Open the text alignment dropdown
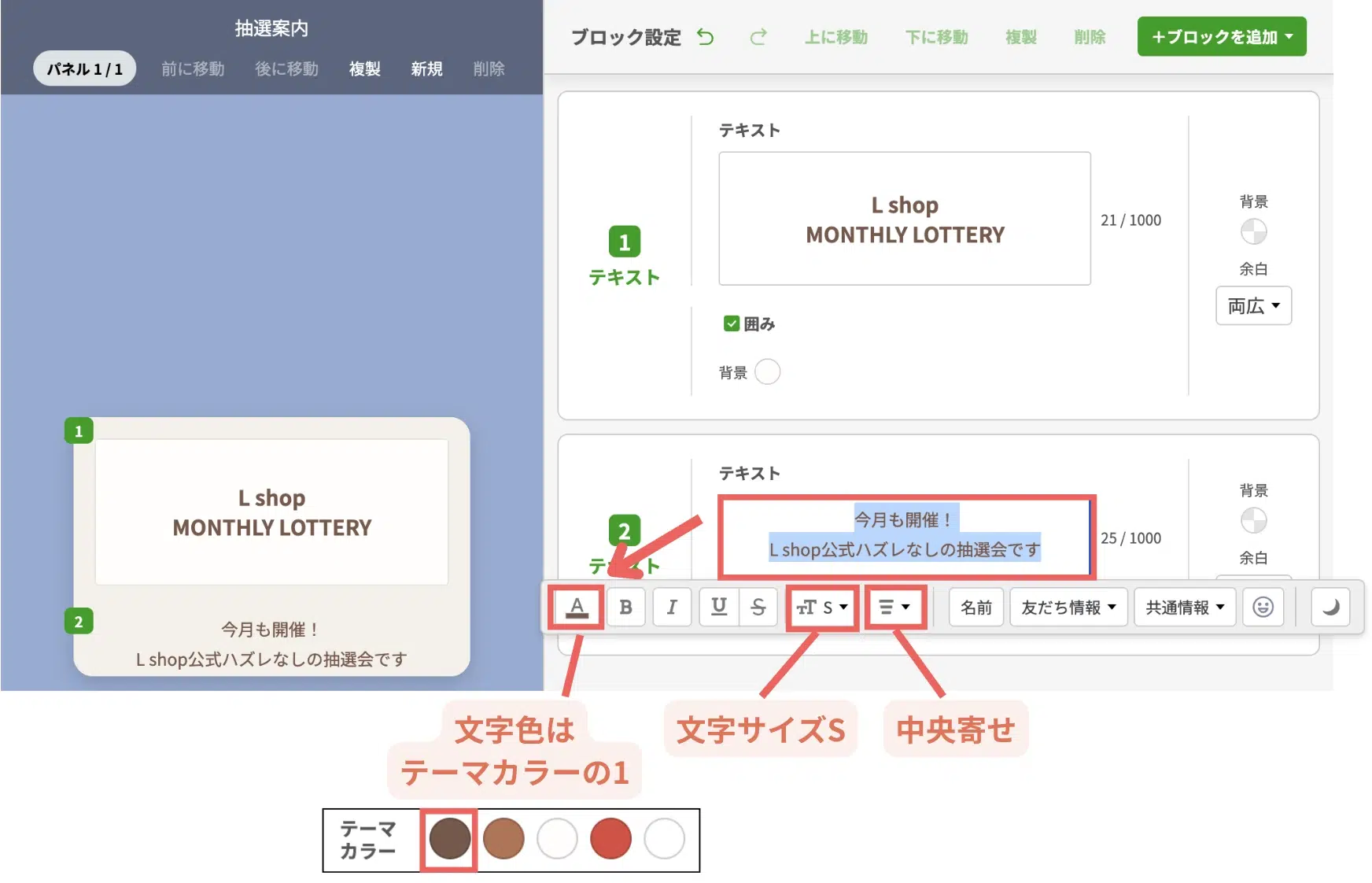 (894, 608)
